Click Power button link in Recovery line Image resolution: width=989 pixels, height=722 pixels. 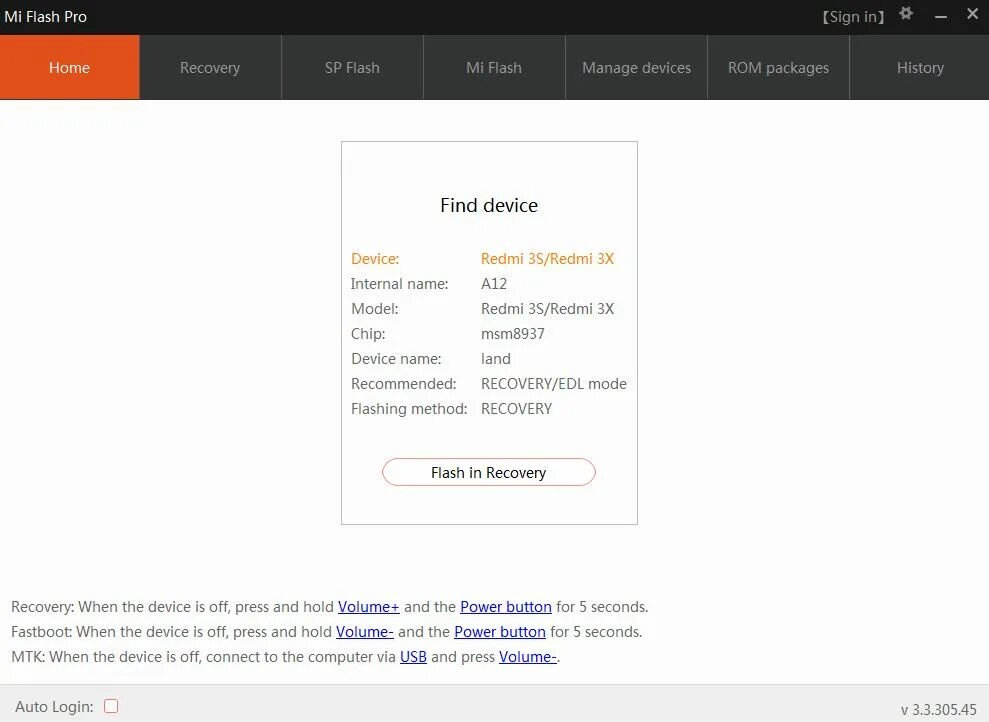pyautogui.click(x=506, y=607)
